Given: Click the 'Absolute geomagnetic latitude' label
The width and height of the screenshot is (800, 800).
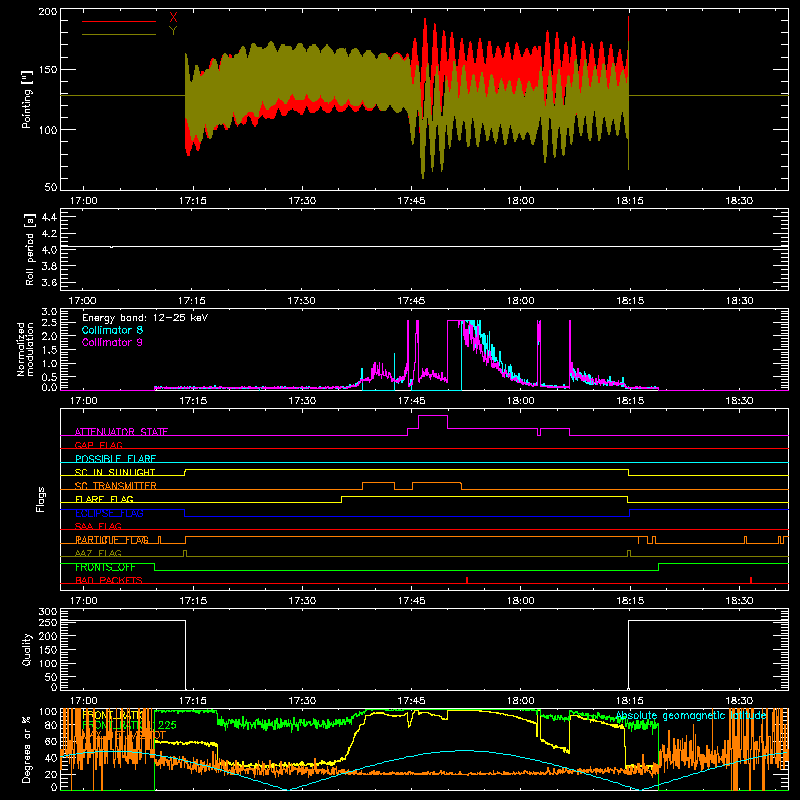Looking at the screenshot, I should (x=691, y=716).
